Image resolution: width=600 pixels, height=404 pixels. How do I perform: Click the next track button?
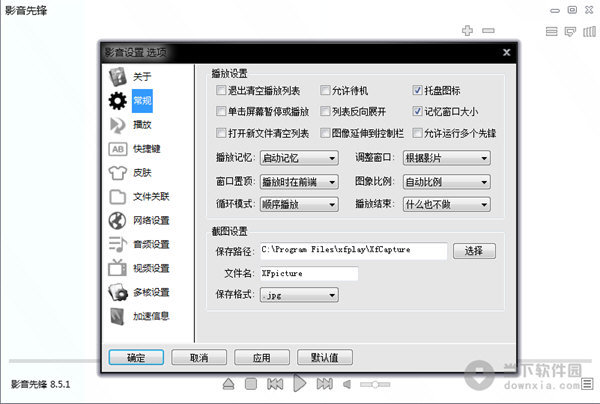324,384
